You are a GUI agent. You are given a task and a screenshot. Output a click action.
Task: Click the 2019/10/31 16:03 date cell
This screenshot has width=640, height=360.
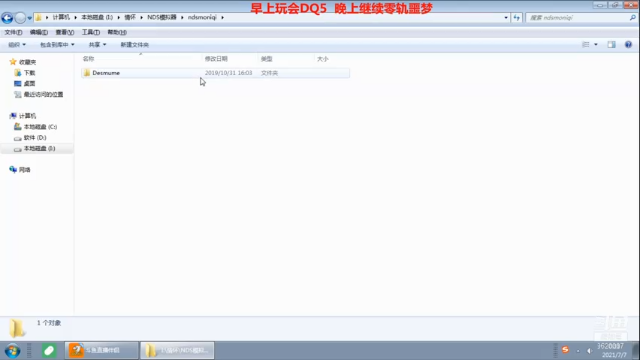point(228,73)
